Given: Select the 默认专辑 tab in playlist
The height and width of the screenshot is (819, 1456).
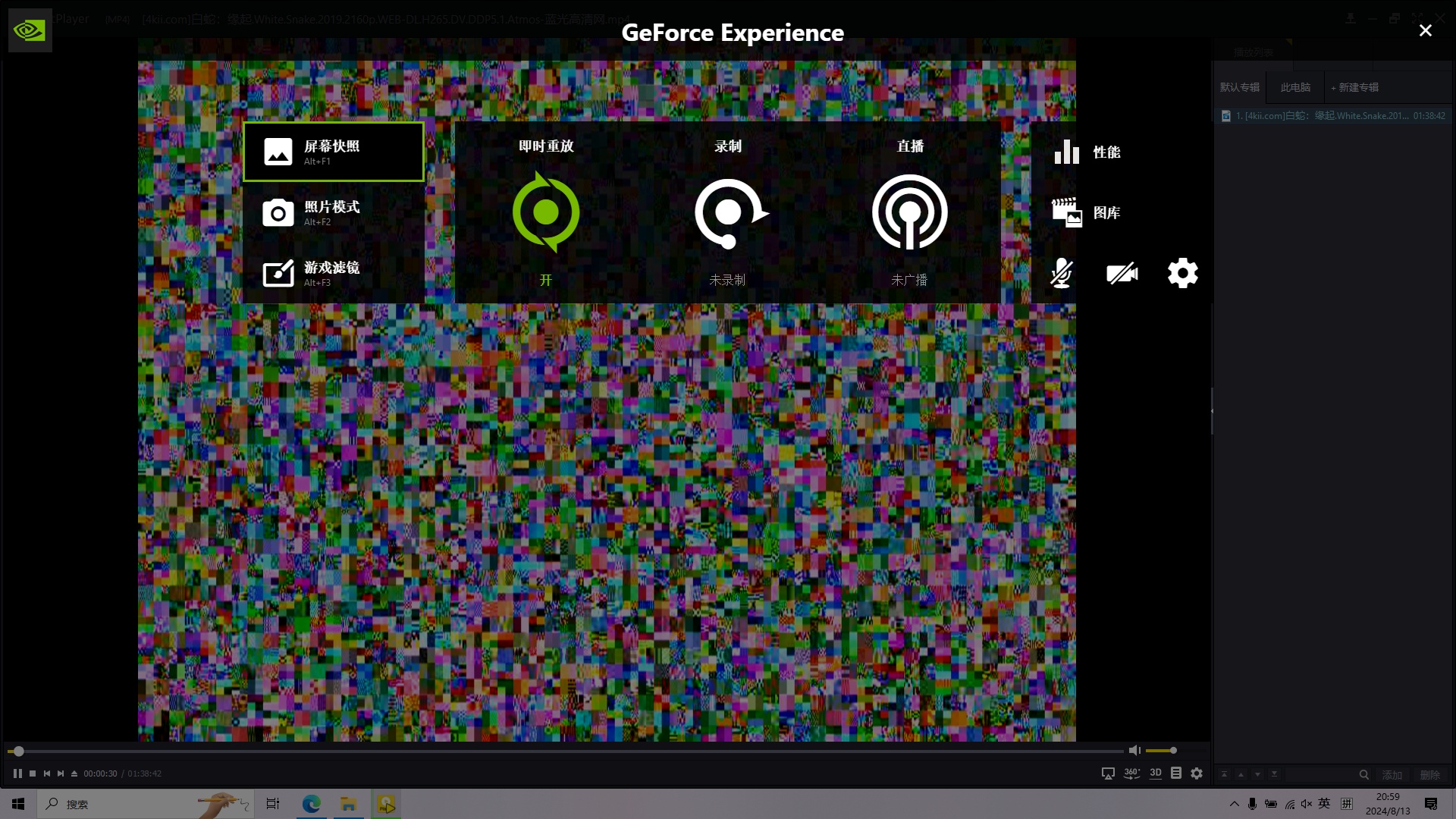Looking at the screenshot, I should (x=1240, y=87).
